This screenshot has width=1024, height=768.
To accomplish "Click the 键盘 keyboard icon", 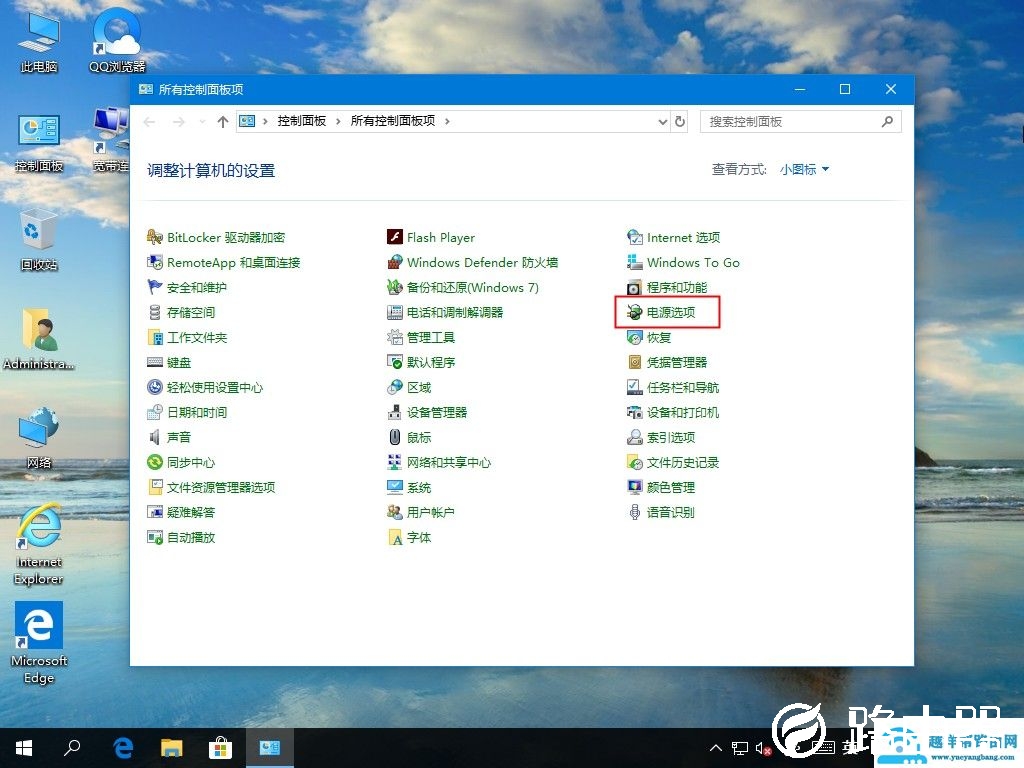I will (x=155, y=362).
